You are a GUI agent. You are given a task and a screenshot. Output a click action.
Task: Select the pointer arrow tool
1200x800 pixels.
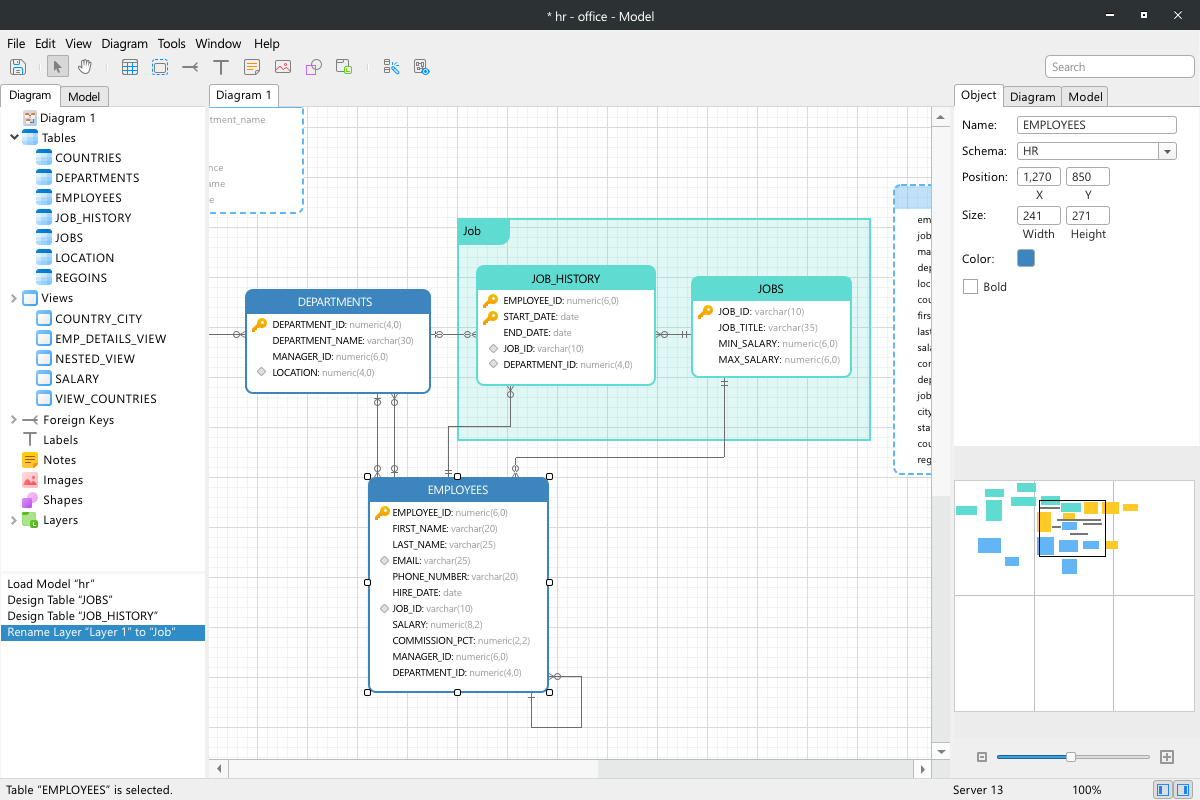tap(58, 67)
